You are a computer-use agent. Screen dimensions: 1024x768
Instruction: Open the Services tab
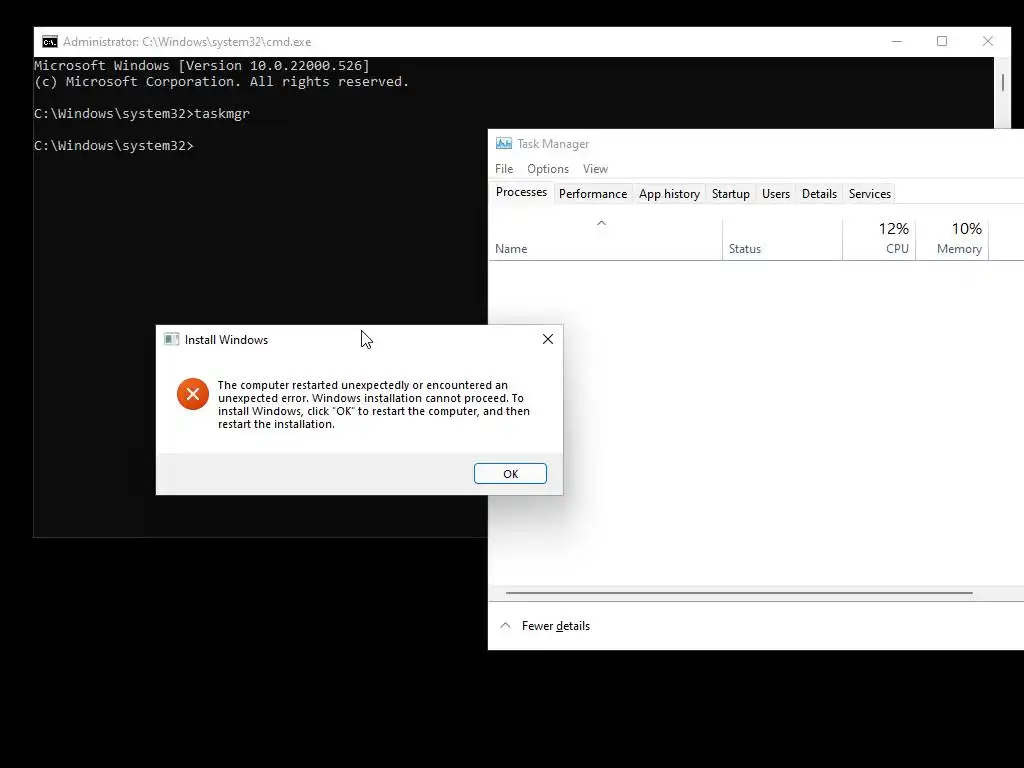point(870,194)
